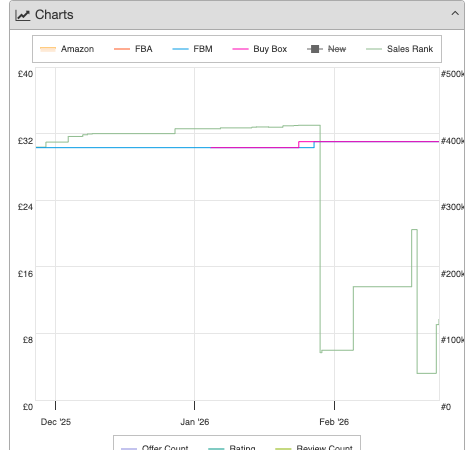
Task: Toggle the Amazon series legend
Action: [x=67, y=49]
